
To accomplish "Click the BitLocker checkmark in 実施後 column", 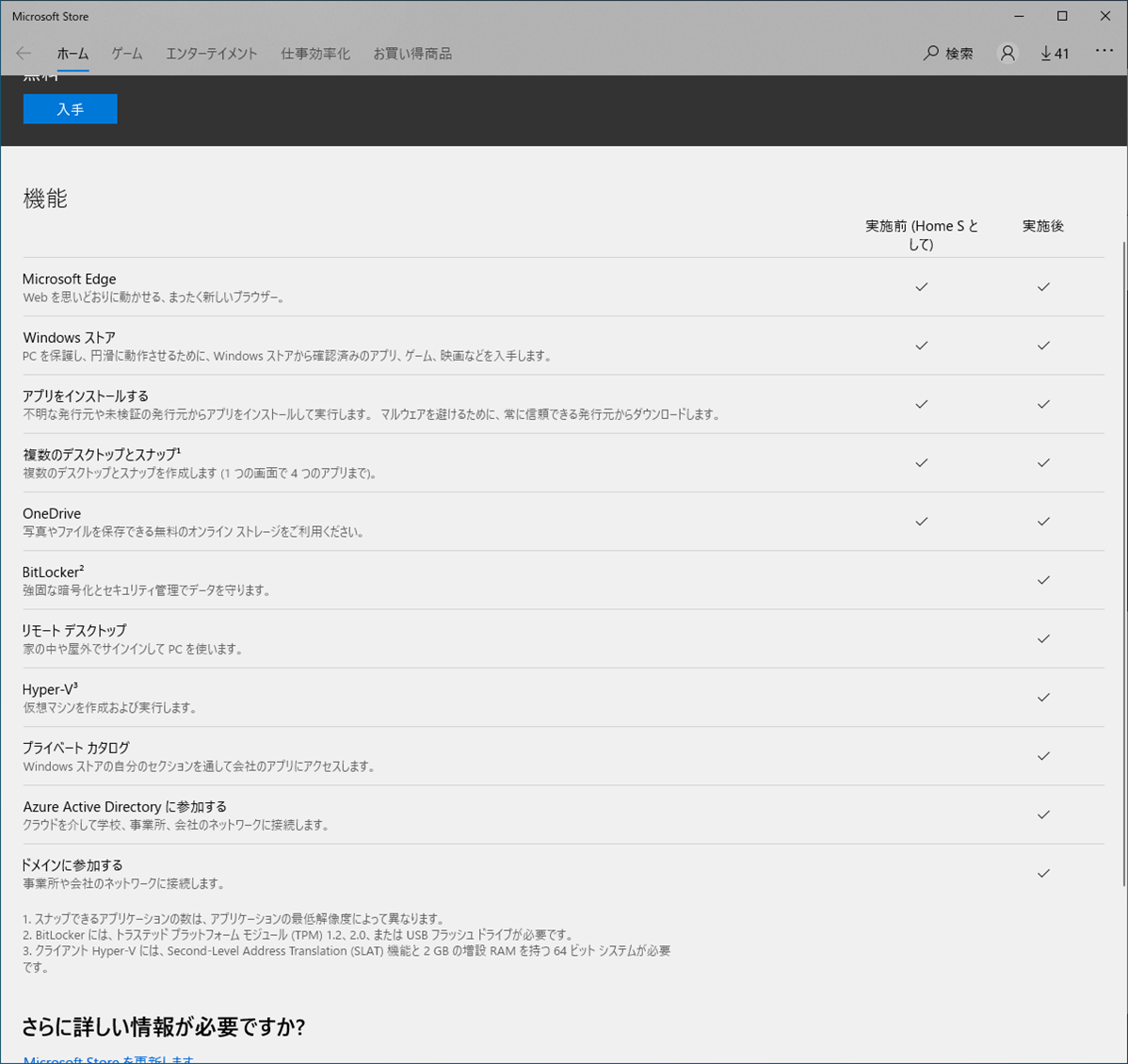I will [1042, 580].
